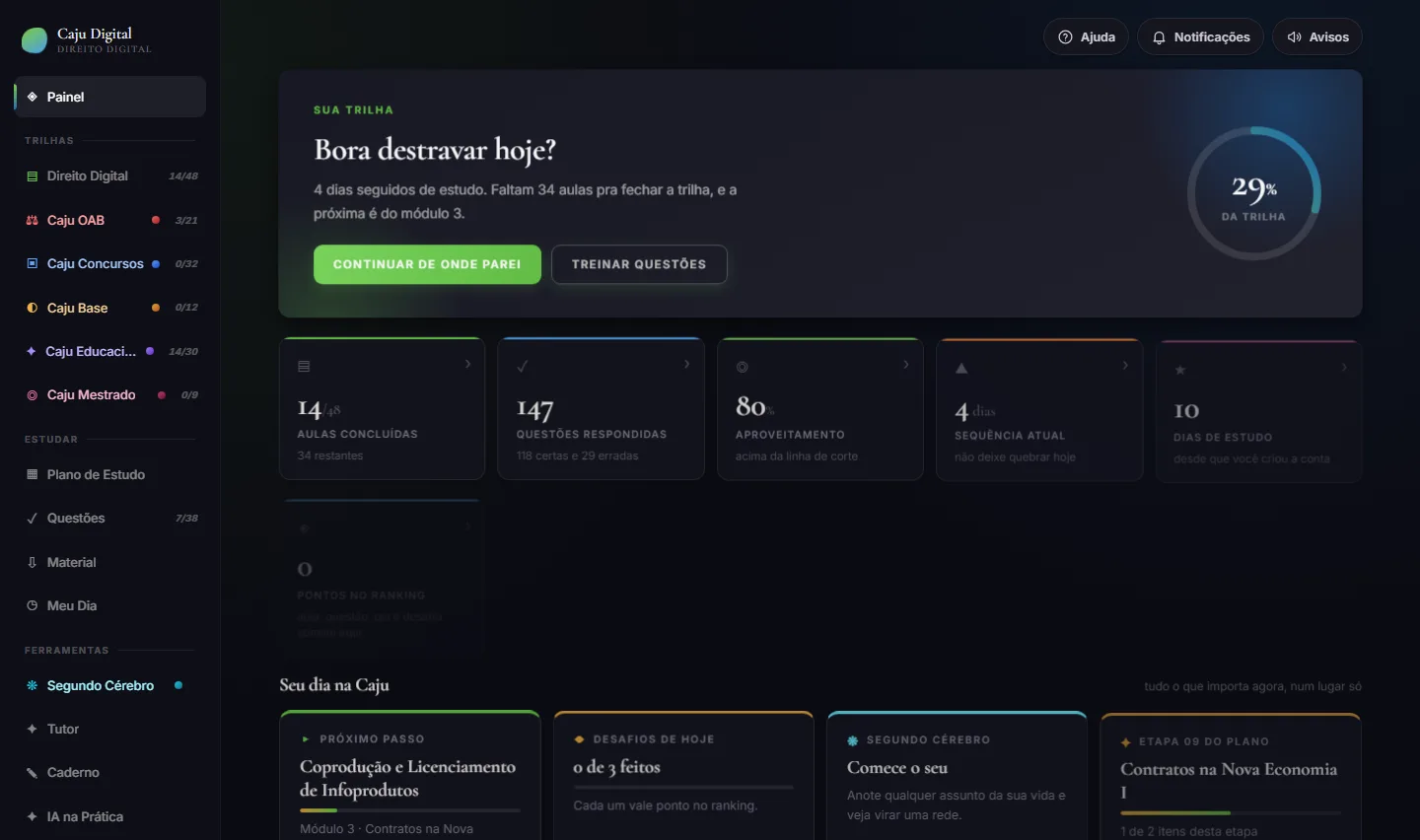This screenshot has height=840, width=1420.
Task: Click the Questões checkmark icon in sidebar
Action: (33, 519)
